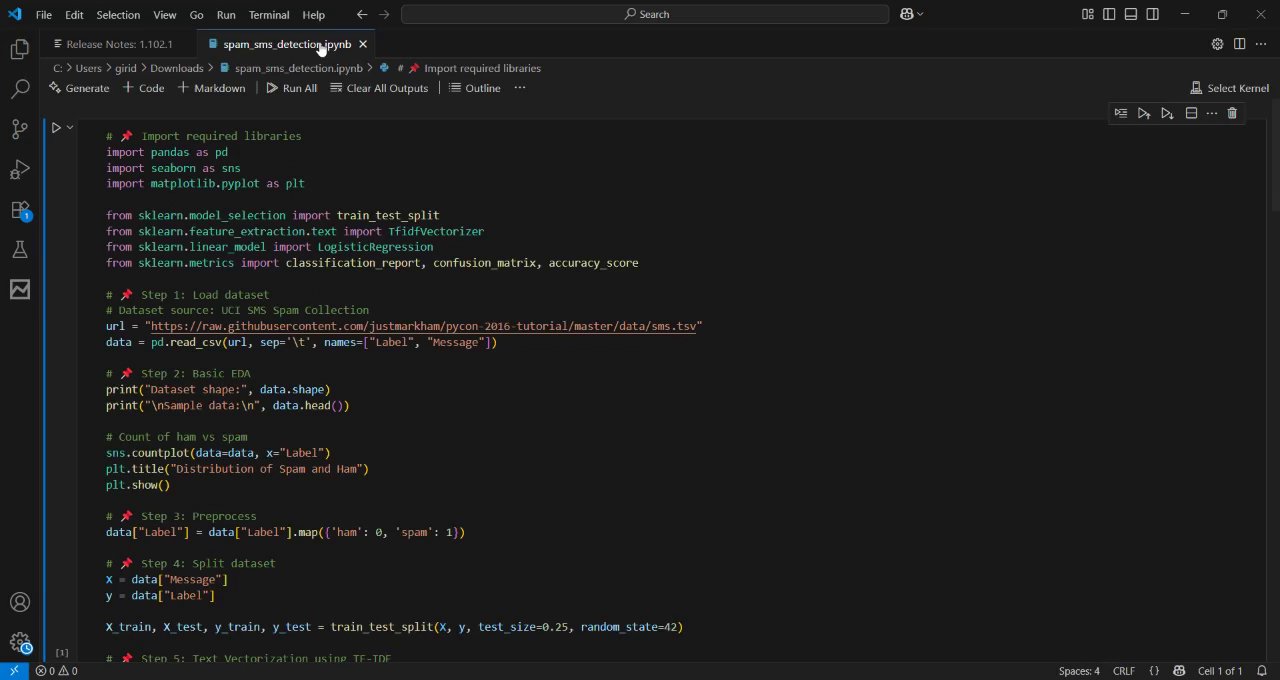Toggle the Primary Side Bar visibility
The width and height of the screenshot is (1280, 680).
[1109, 14]
